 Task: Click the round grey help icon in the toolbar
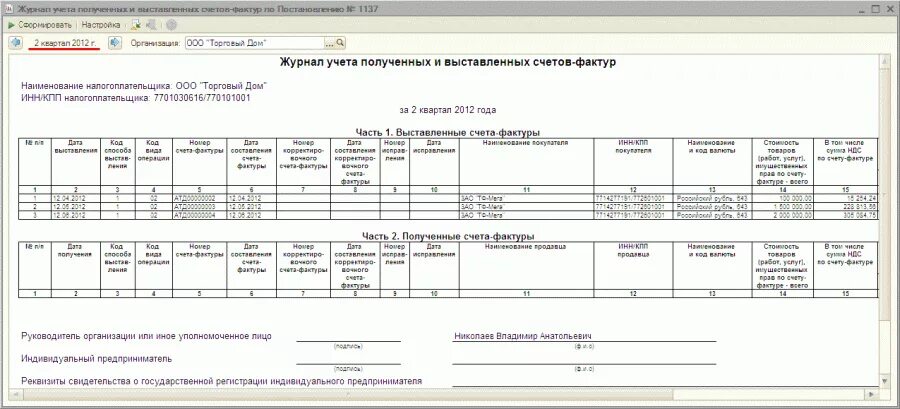pyautogui.click(x=171, y=25)
